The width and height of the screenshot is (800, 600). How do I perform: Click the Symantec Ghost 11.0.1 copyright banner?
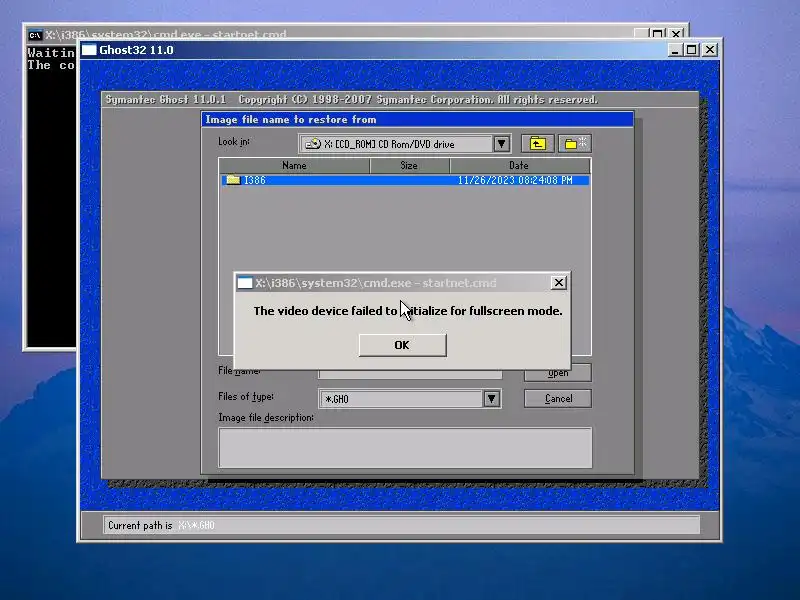tap(352, 99)
